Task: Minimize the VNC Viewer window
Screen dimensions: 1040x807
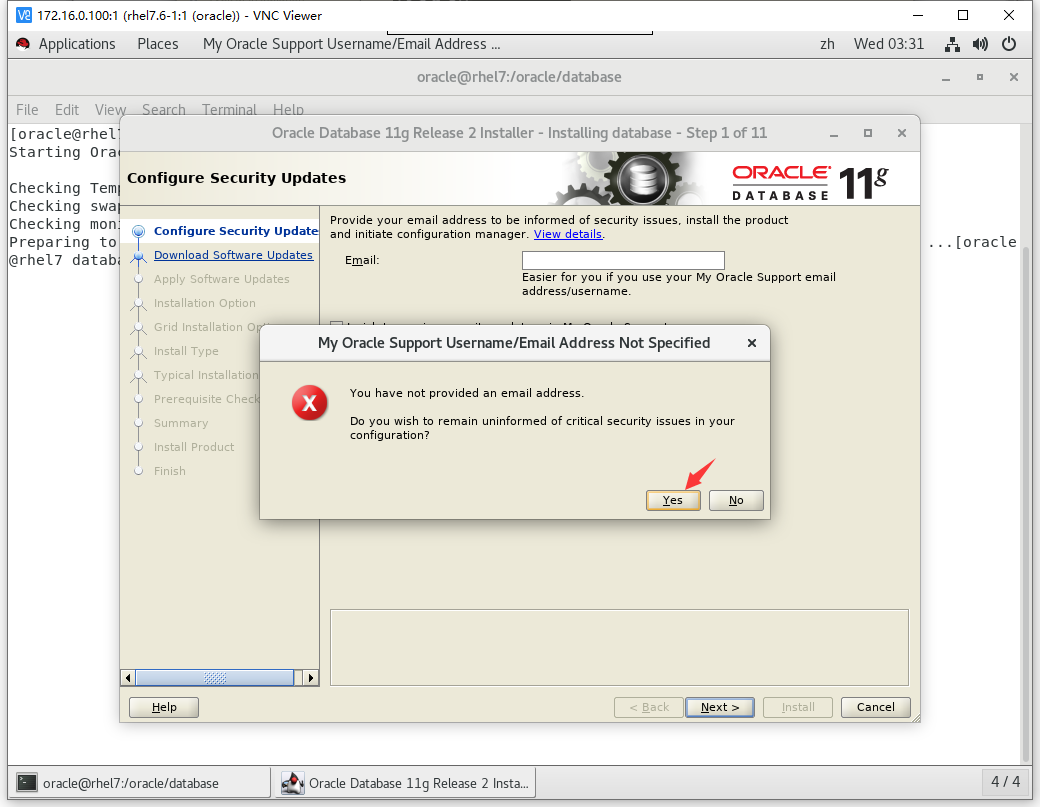Action: (918, 15)
